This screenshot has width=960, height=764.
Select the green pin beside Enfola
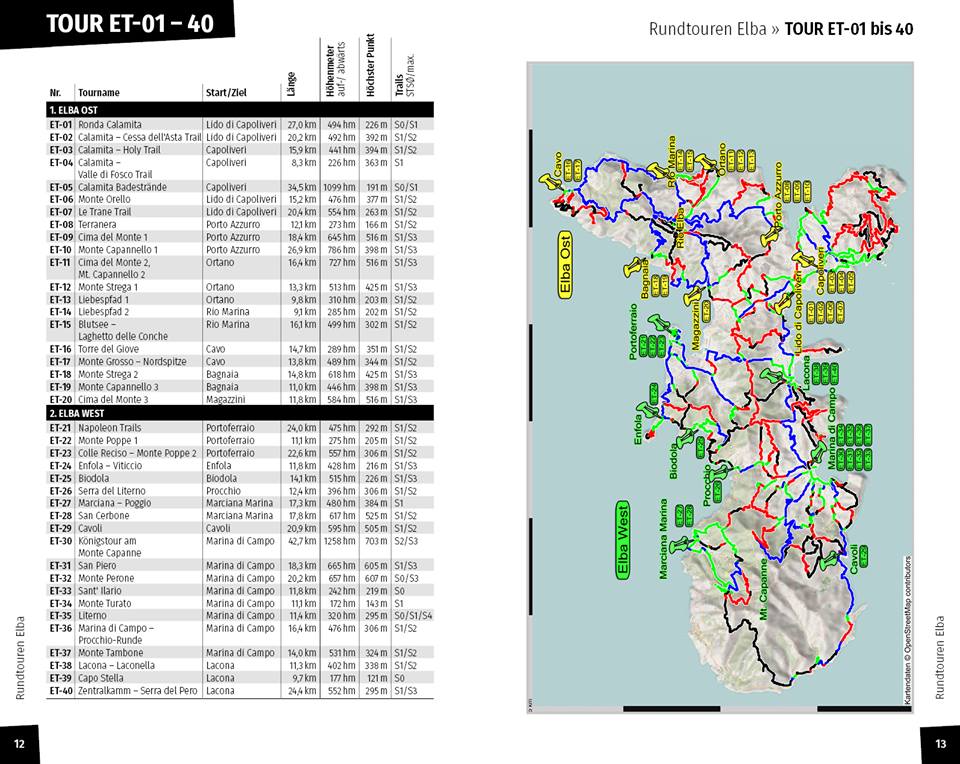pyautogui.click(x=647, y=409)
